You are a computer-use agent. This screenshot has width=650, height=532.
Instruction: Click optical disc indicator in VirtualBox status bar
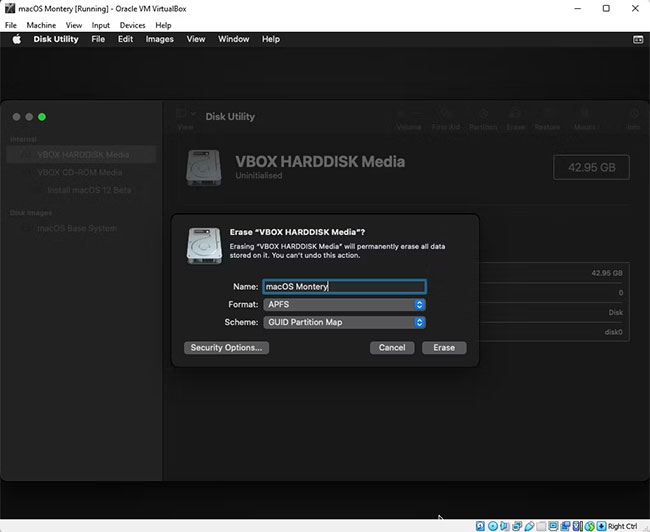point(493,526)
